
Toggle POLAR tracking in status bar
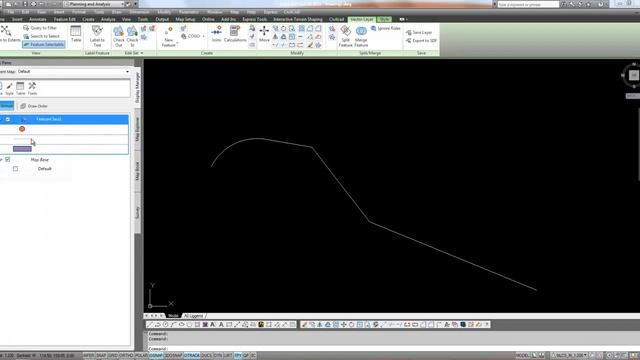coord(141,356)
